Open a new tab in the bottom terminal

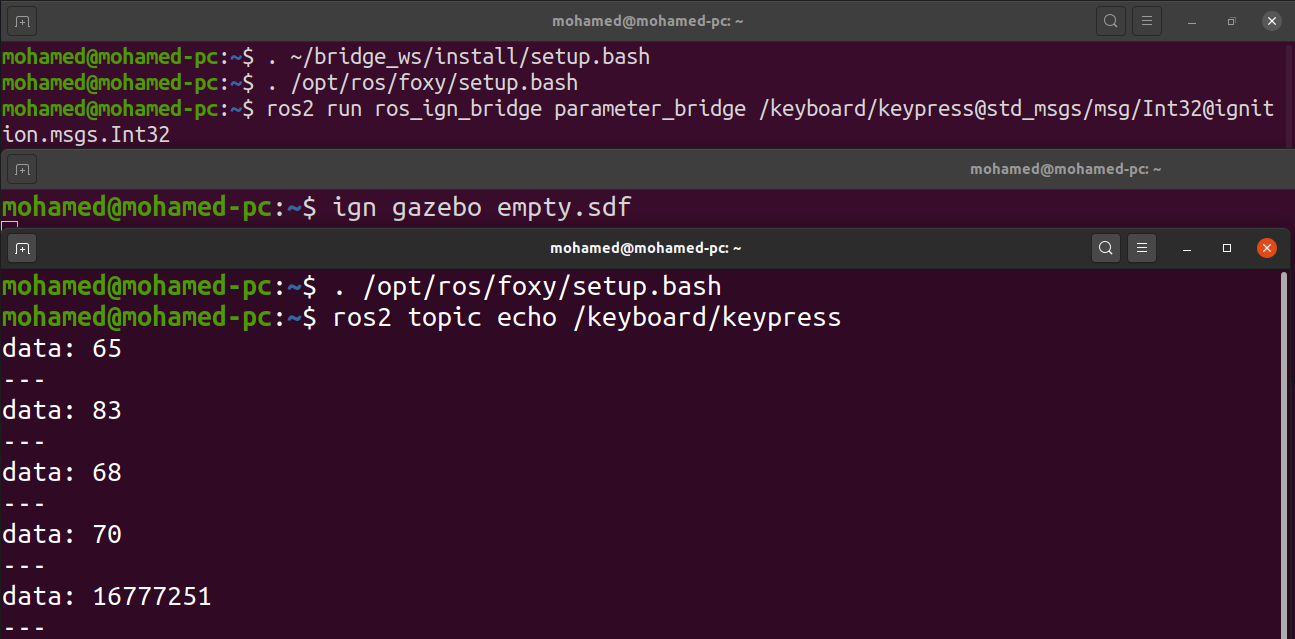[21, 247]
